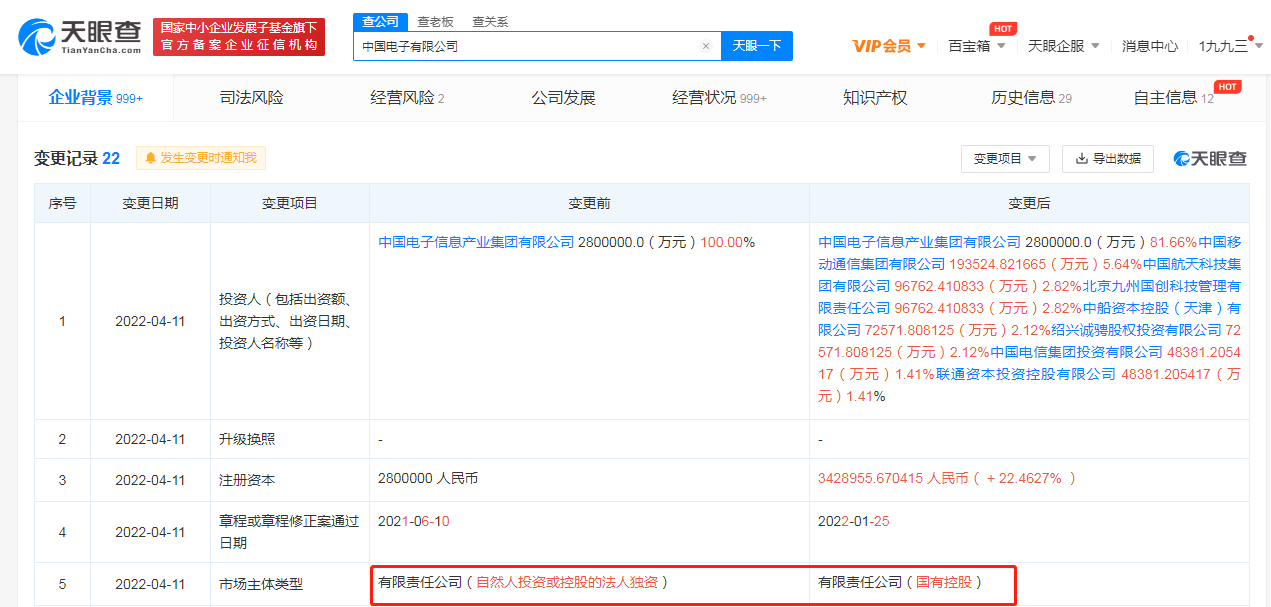Click the HOT badge above 百宝箱

tap(1003, 29)
